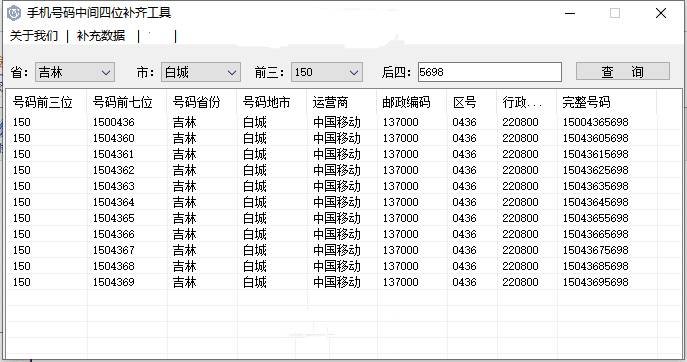
Task: Open the 关于我们 menu
Action: (34, 36)
